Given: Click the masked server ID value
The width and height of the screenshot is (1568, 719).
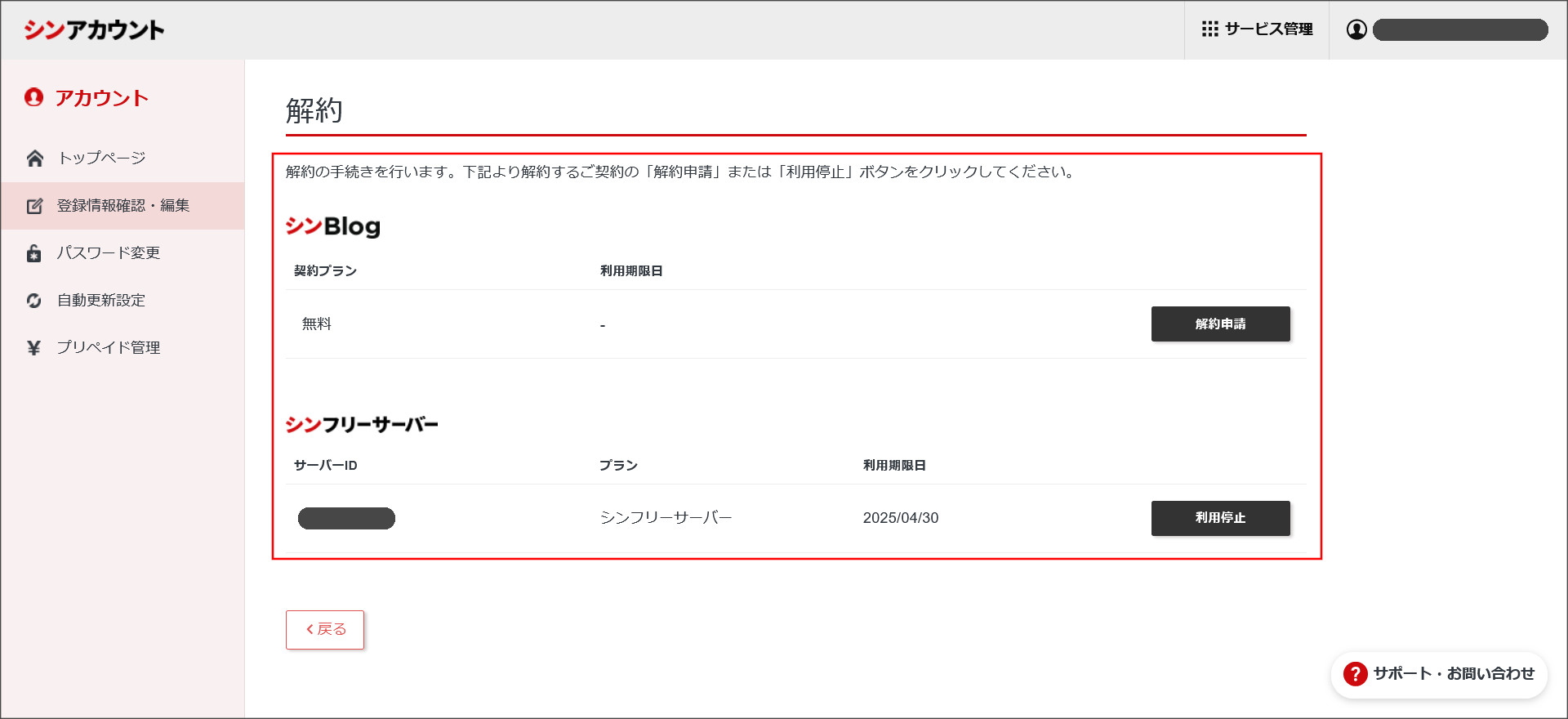Looking at the screenshot, I should 346,519.
